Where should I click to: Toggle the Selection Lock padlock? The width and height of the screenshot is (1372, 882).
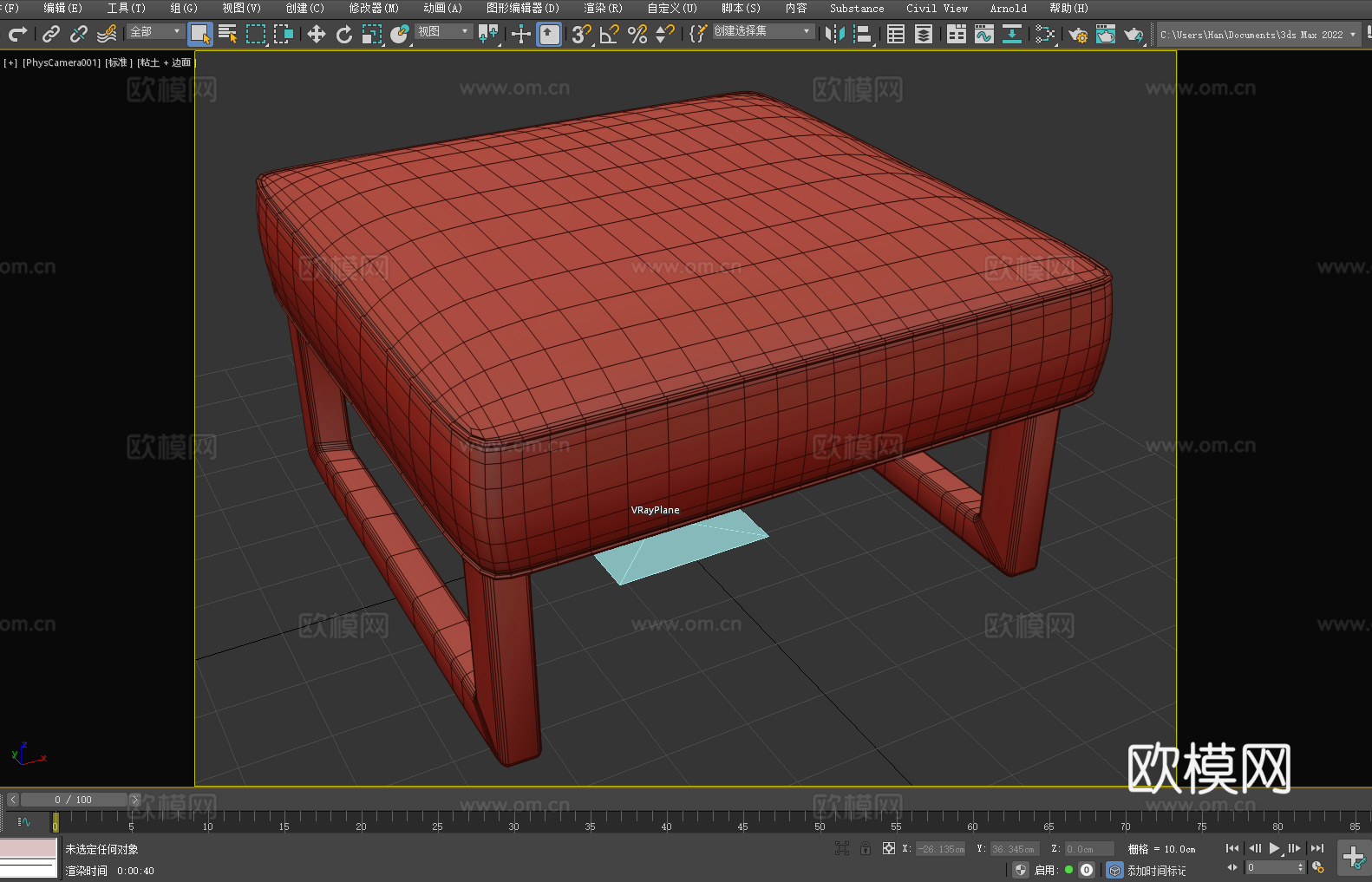pyautogui.click(x=866, y=849)
